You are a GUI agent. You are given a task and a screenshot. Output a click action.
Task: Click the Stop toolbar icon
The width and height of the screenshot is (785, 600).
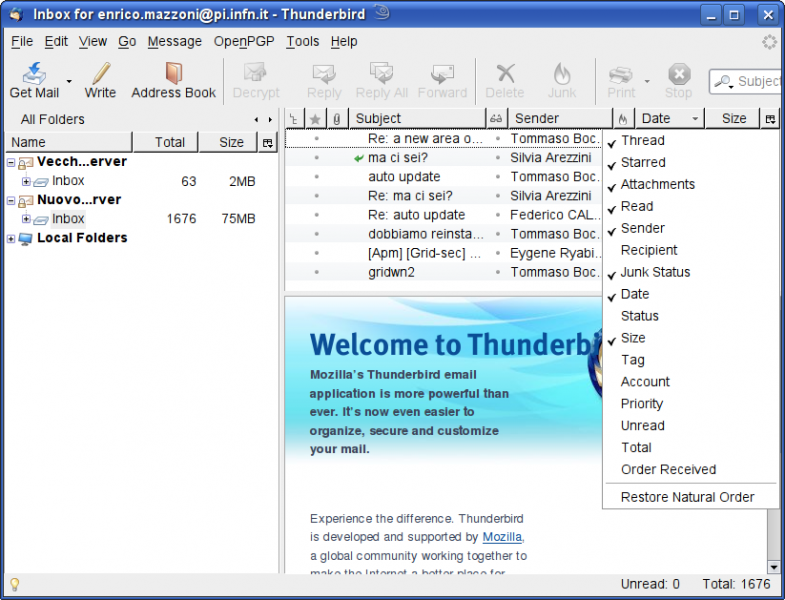tap(679, 74)
